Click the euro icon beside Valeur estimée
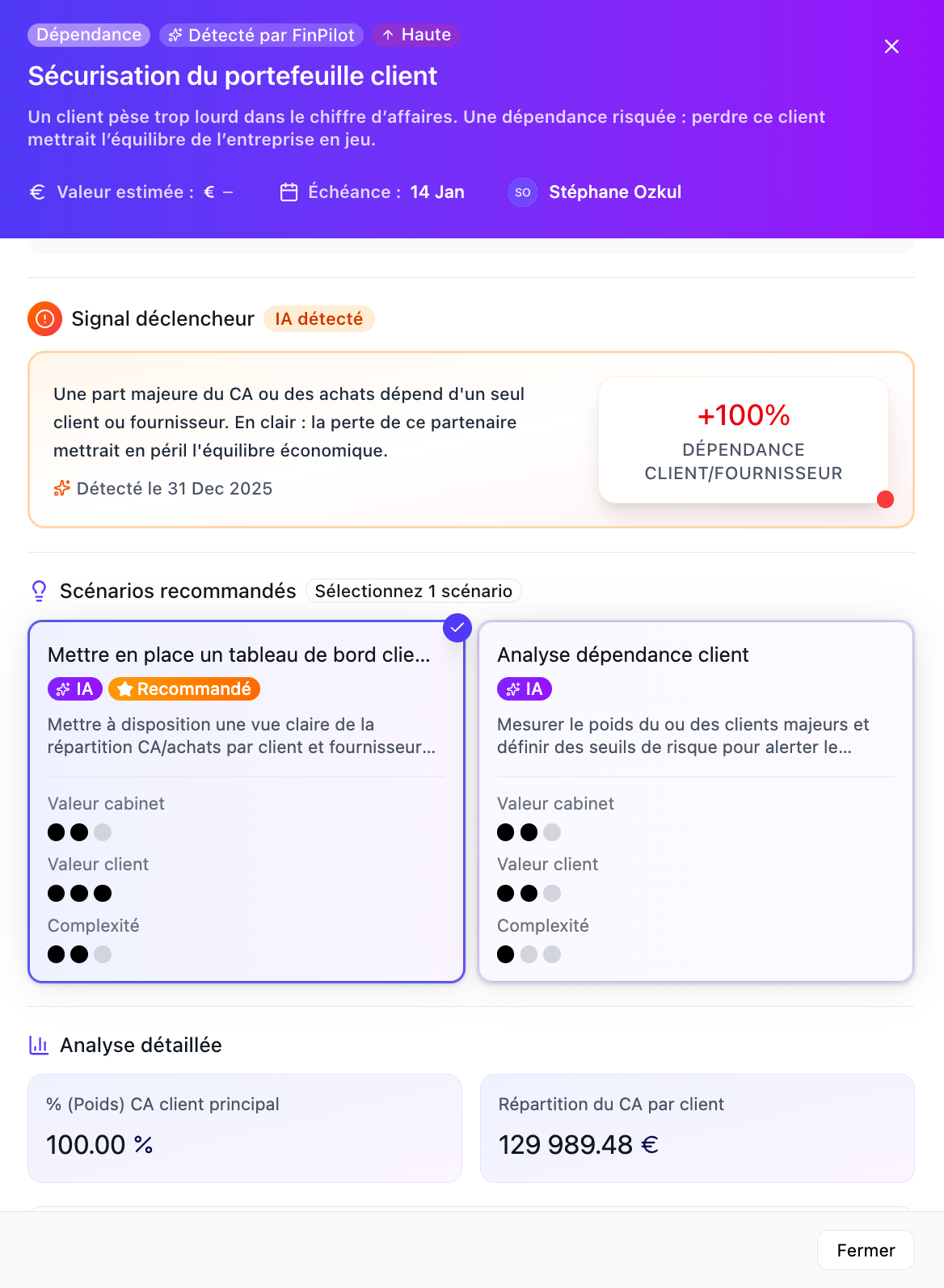Viewport: 944px width, 1288px height. [x=37, y=192]
